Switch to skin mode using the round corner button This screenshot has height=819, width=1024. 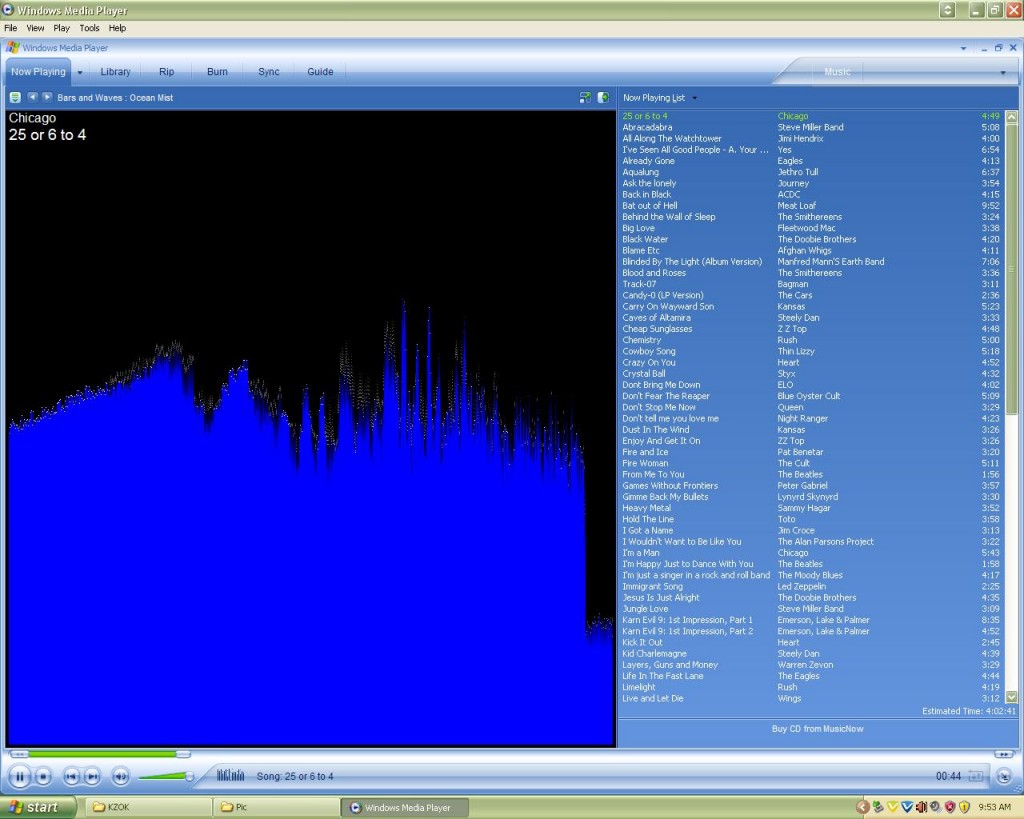[1004, 776]
